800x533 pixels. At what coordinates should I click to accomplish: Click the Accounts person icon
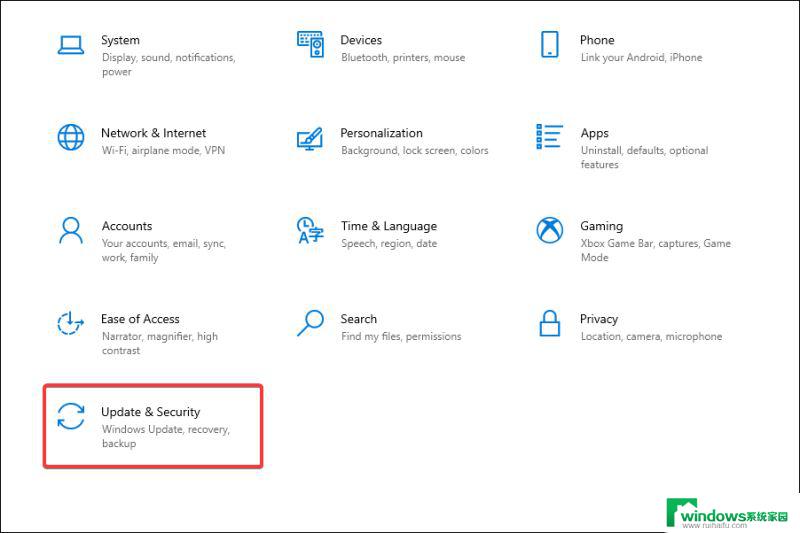(x=70, y=231)
